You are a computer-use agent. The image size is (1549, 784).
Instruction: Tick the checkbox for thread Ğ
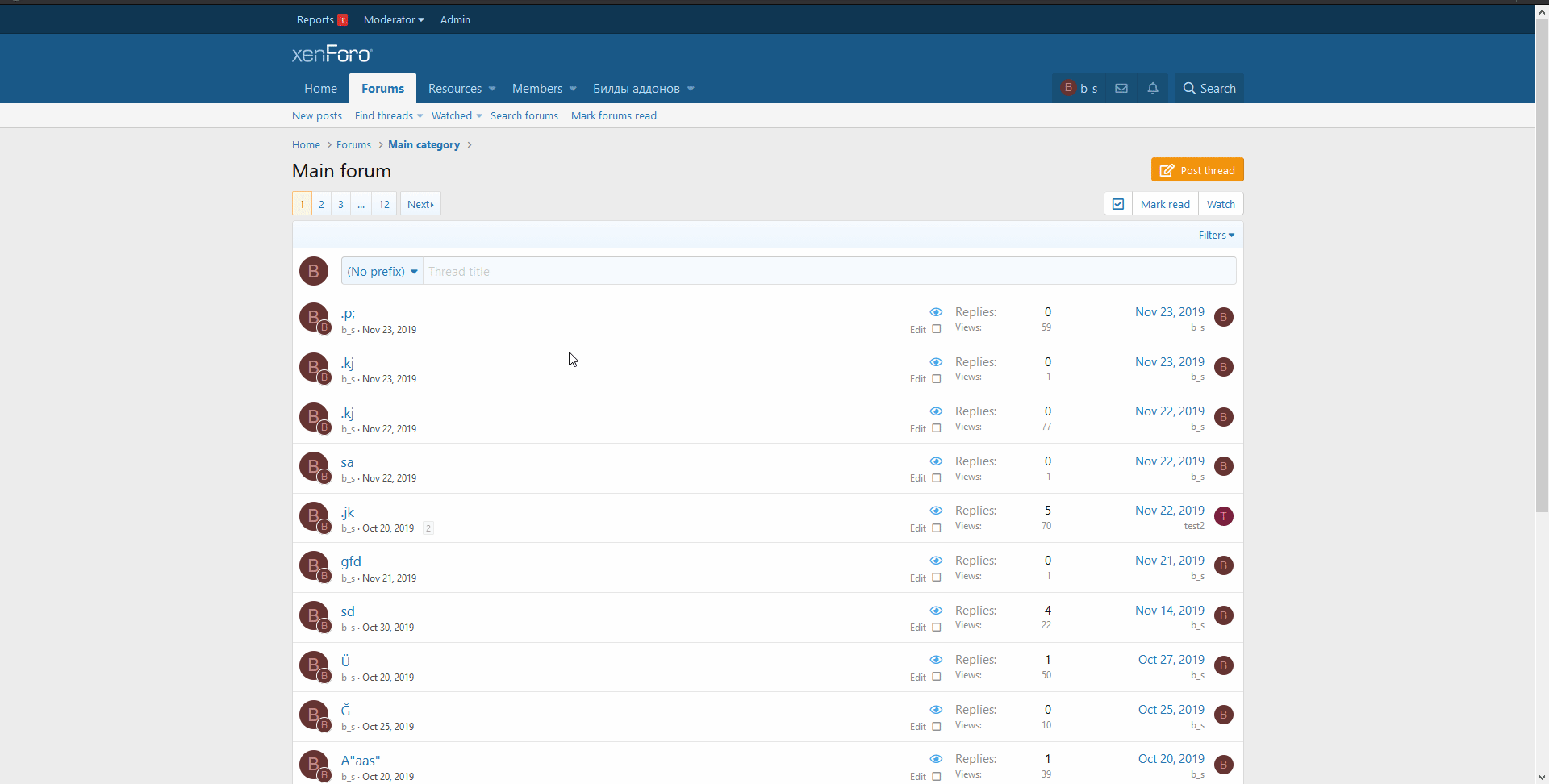coord(937,727)
